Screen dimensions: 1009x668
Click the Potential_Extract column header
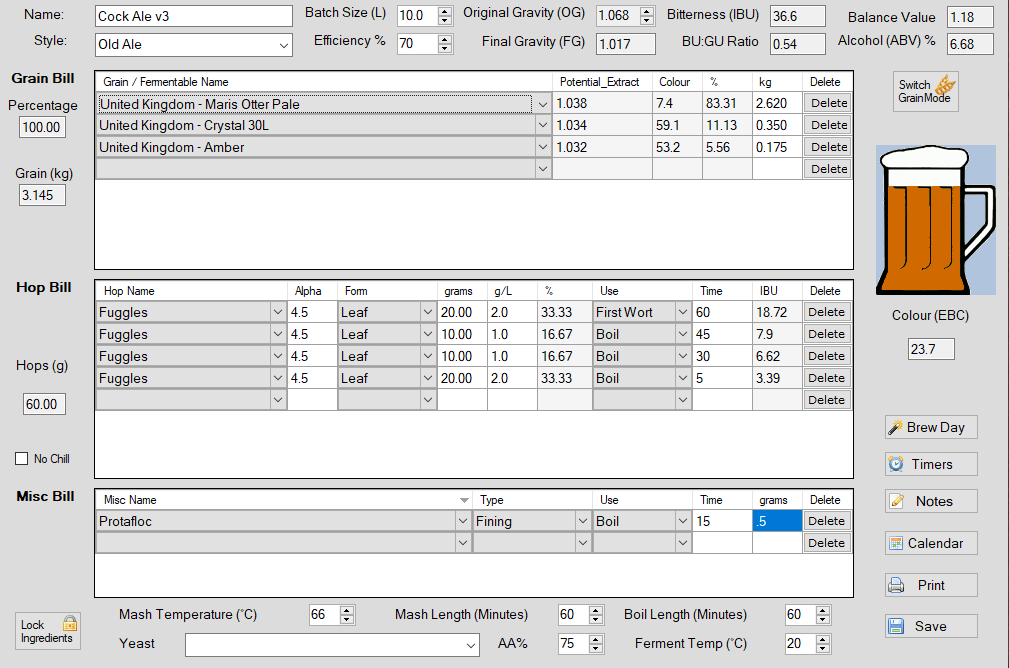[x=599, y=82]
